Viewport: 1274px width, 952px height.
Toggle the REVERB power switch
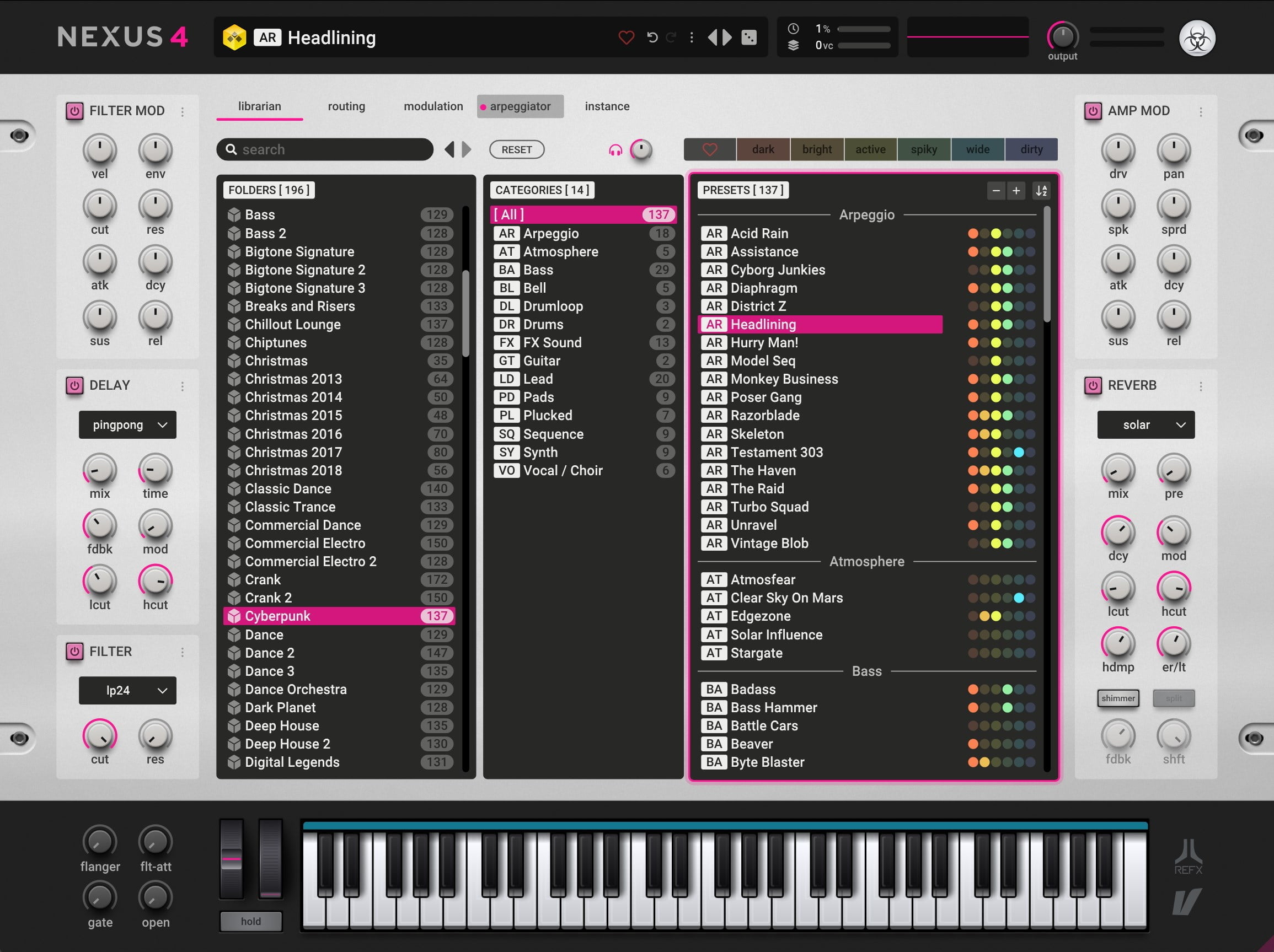point(1093,385)
